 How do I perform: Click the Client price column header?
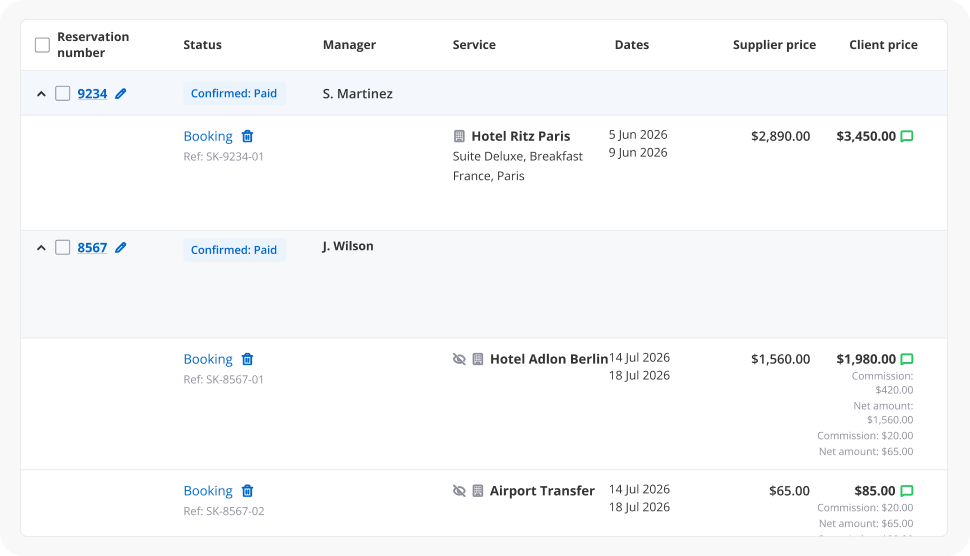[x=883, y=45]
